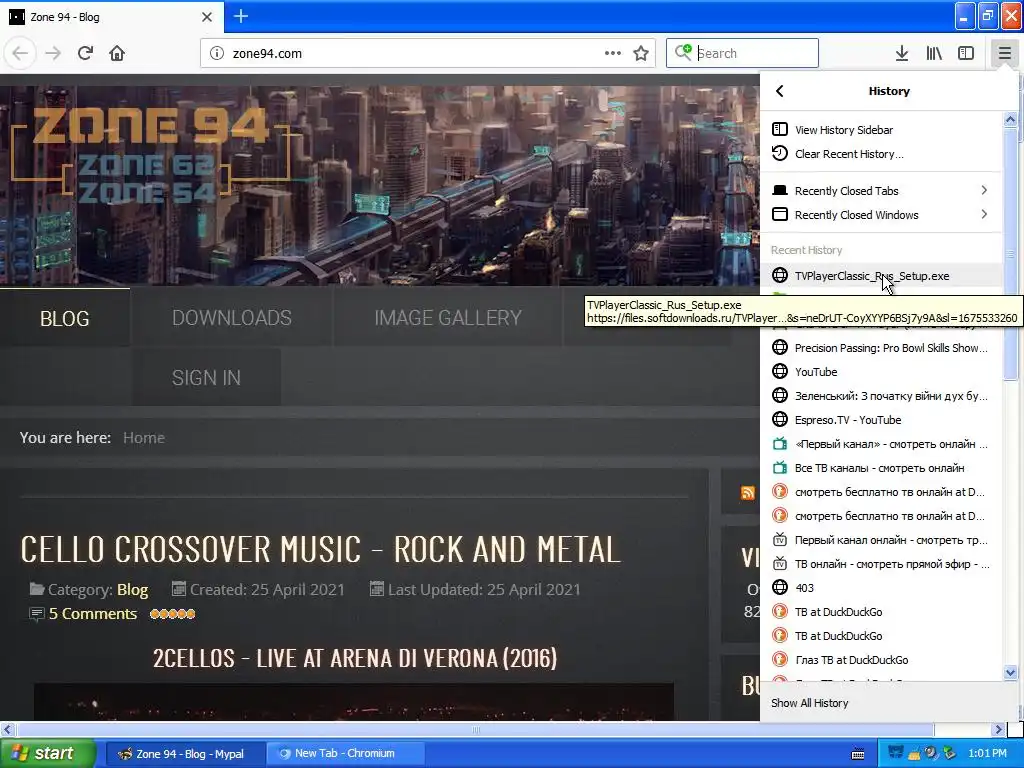Image resolution: width=1024 pixels, height=768 pixels.
Task: Open the 403 history entry
Action: coord(882,588)
